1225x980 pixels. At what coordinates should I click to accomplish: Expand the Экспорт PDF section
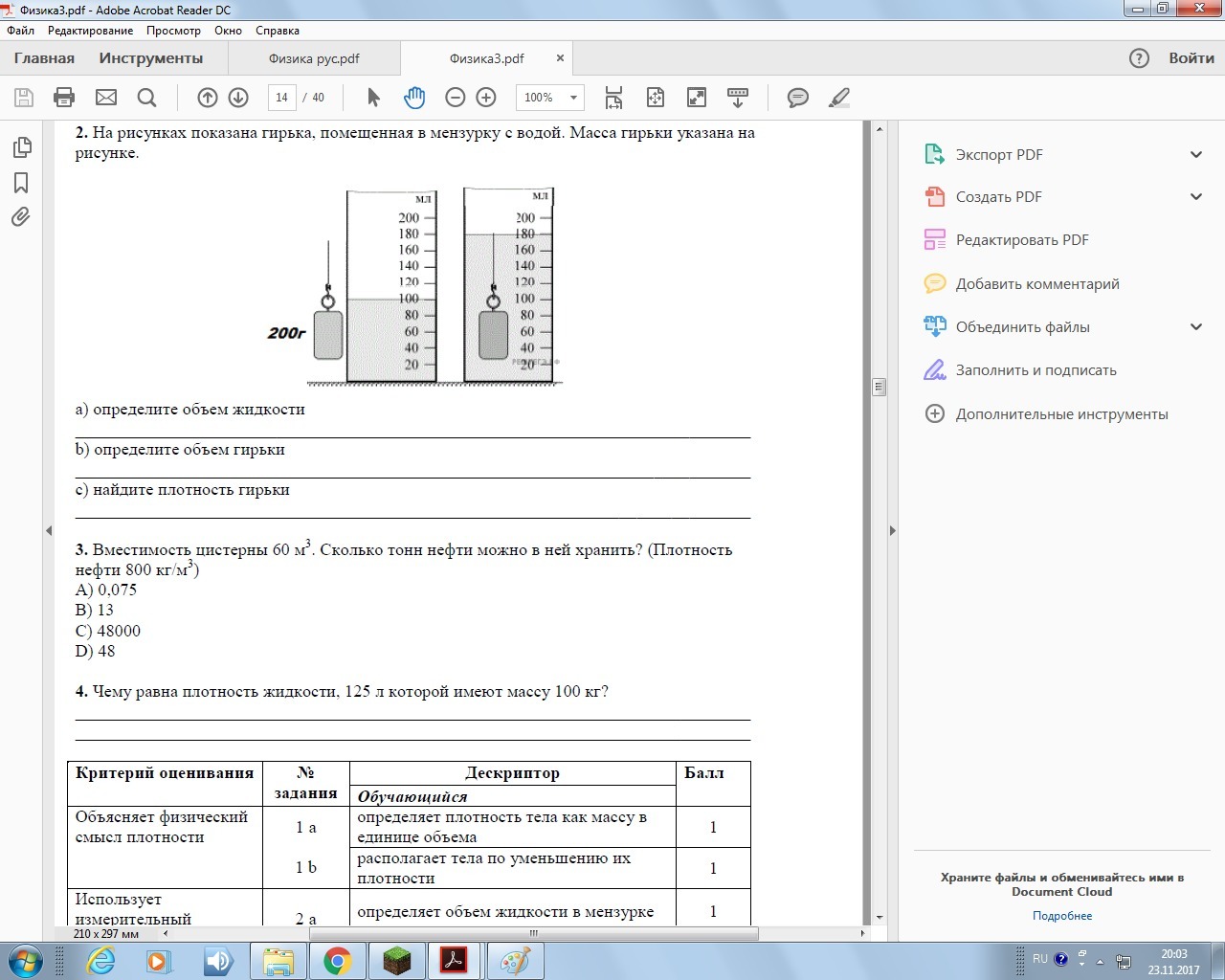[1195, 155]
